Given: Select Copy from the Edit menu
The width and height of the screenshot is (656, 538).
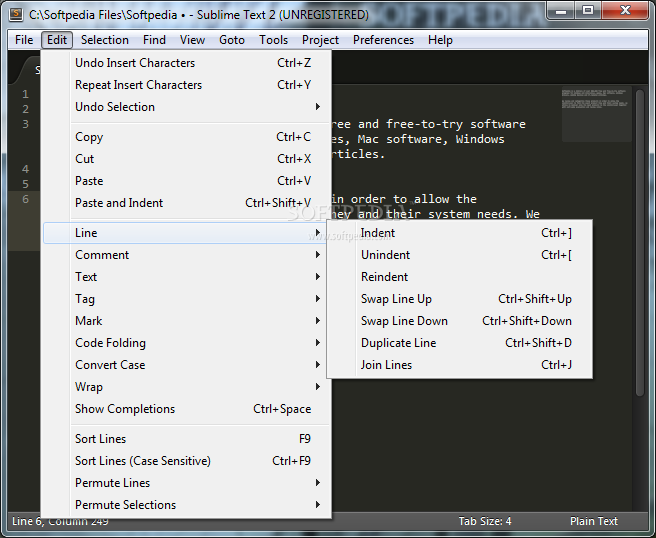Looking at the screenshot, I should (187, 137).
